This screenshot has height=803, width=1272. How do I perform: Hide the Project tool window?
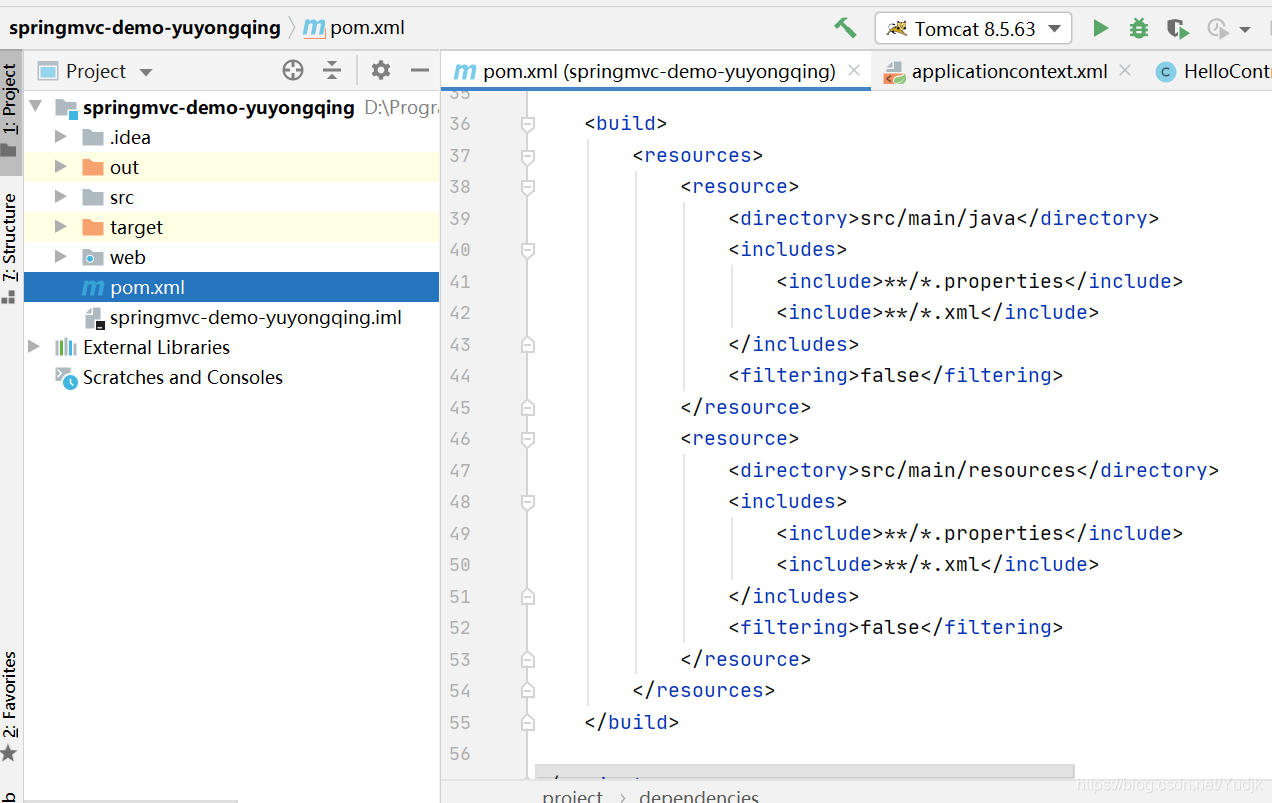[420, 70]
